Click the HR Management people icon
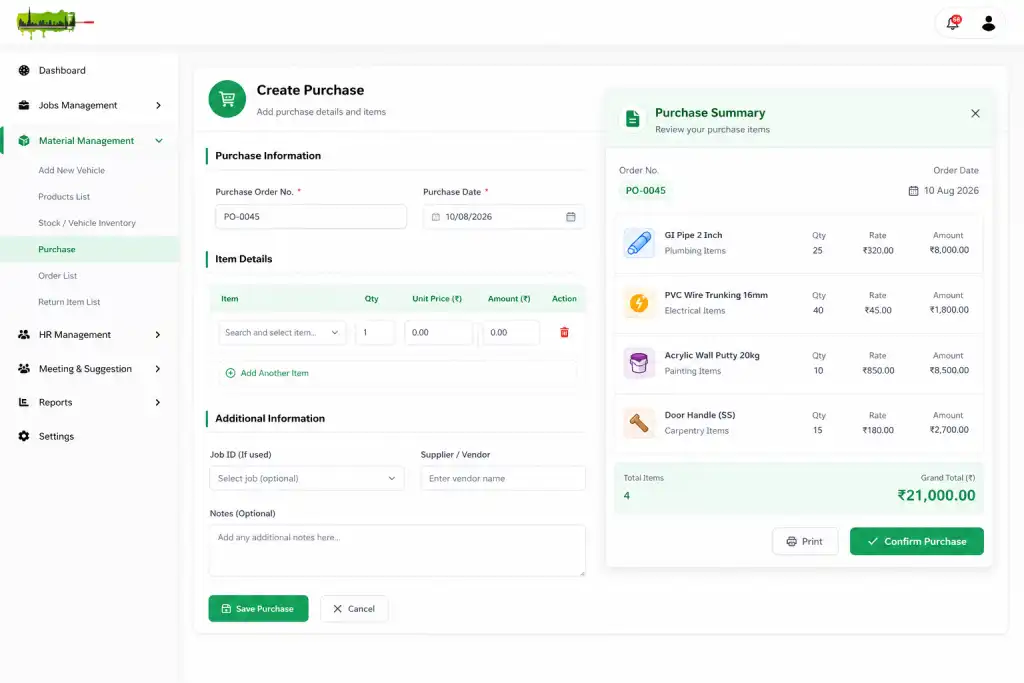 24,334
